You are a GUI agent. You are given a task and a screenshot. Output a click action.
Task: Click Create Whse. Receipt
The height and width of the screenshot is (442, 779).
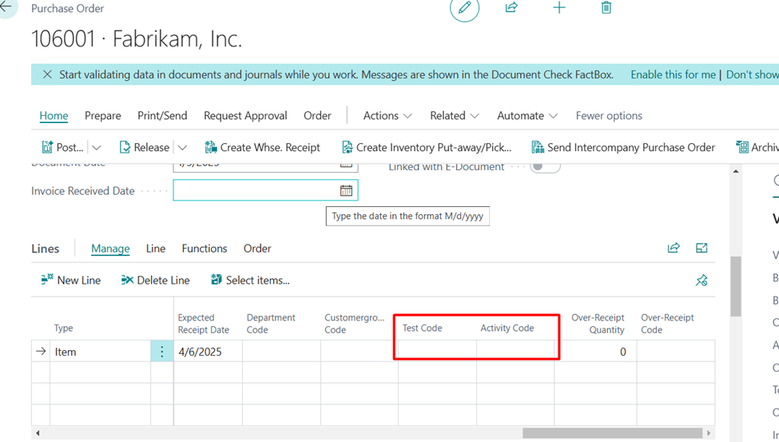(262, 147)
